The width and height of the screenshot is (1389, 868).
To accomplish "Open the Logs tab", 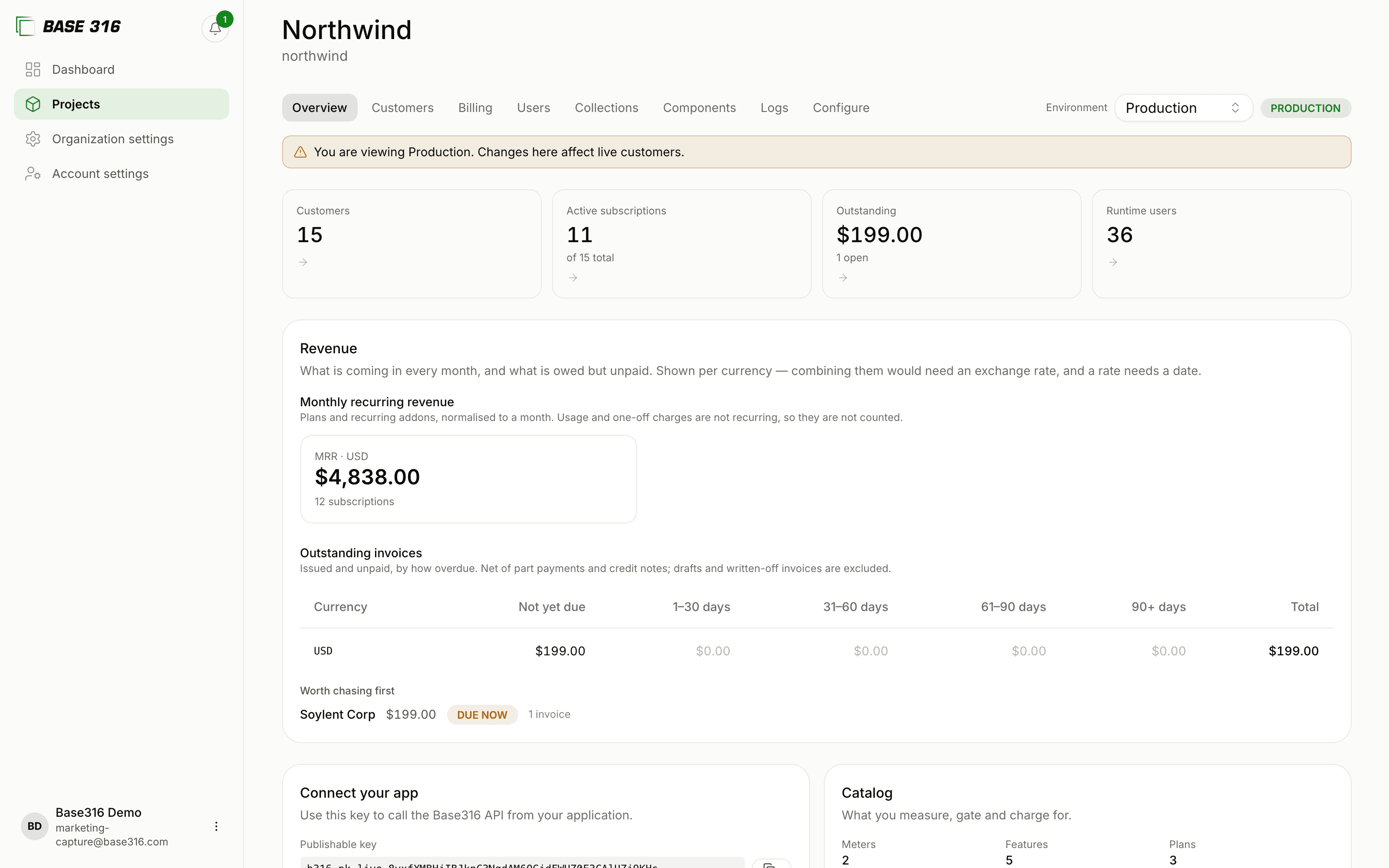I will tap(773, 108).
